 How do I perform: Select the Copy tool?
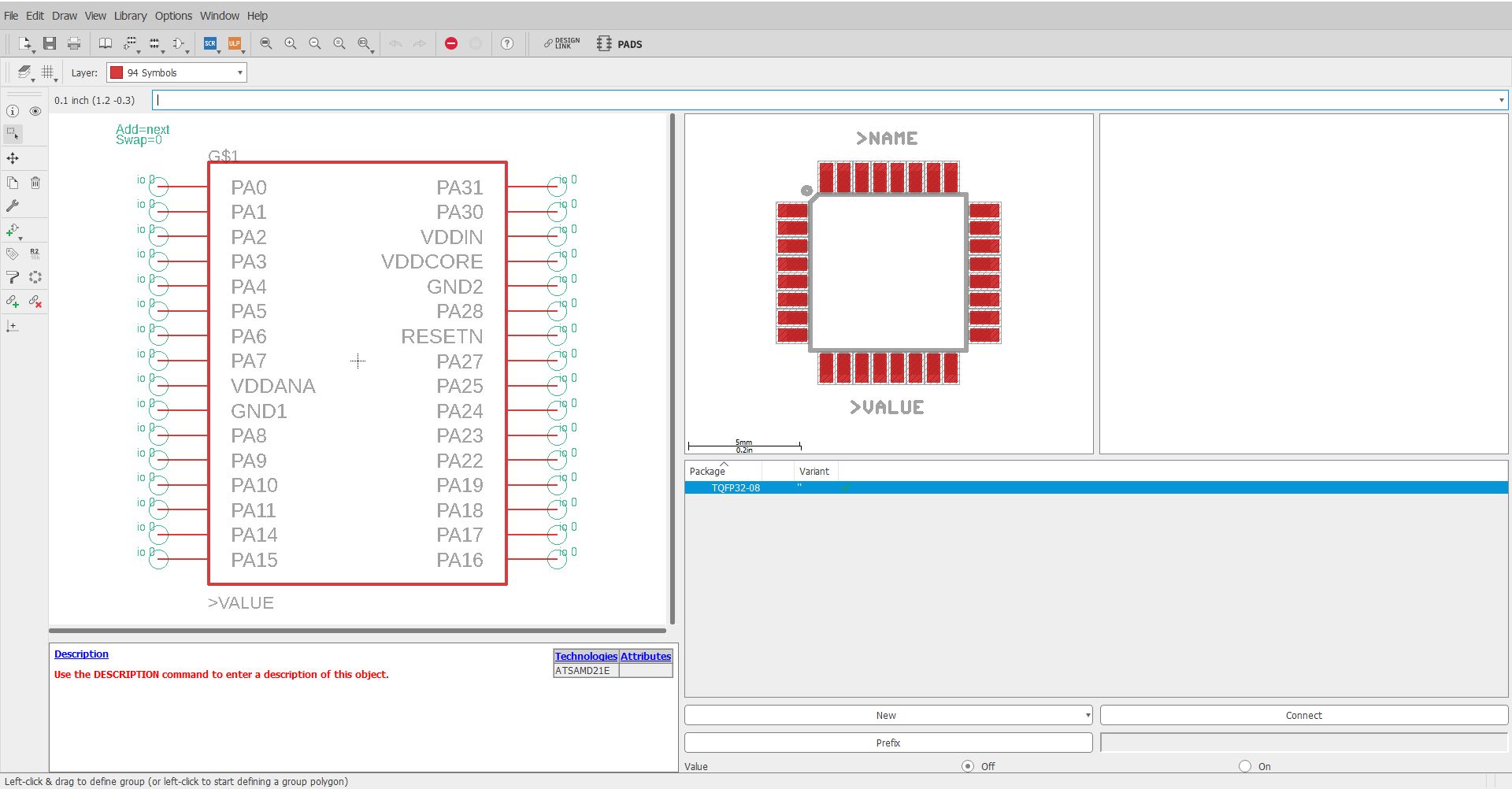(12, 182)
